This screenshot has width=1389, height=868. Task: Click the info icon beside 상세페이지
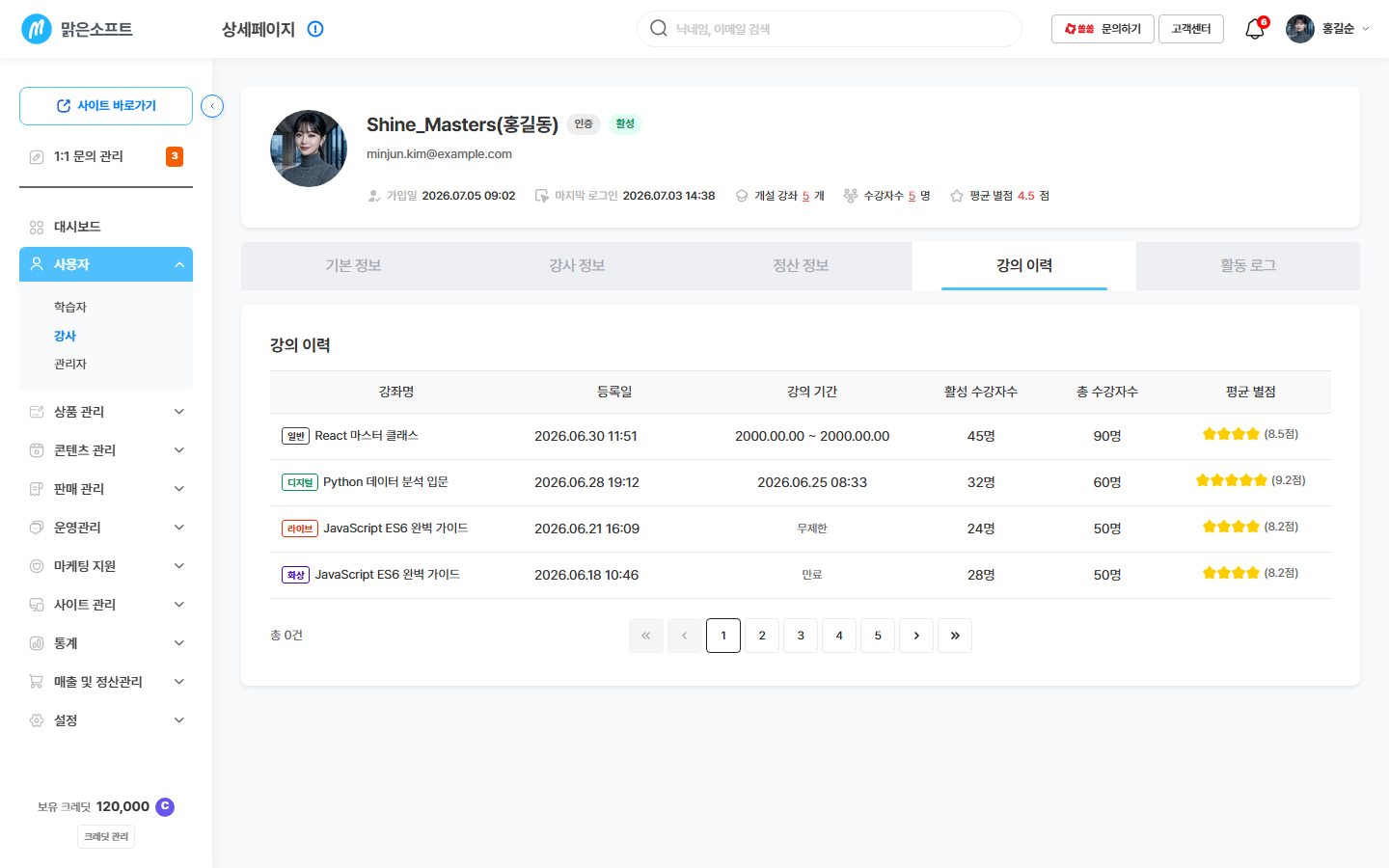pyautogui.click(x=315, y=29)
